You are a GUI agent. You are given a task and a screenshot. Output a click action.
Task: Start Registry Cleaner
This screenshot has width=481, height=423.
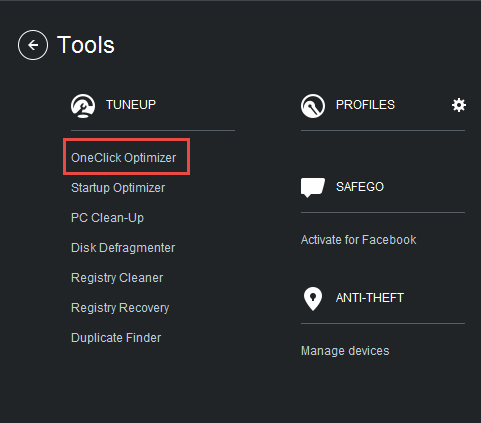click(x=117, y=278)
